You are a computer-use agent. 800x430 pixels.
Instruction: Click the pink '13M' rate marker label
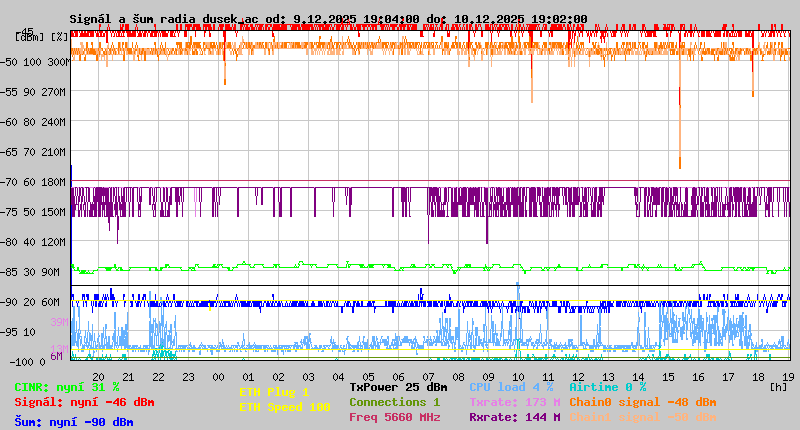click(59, 349)
